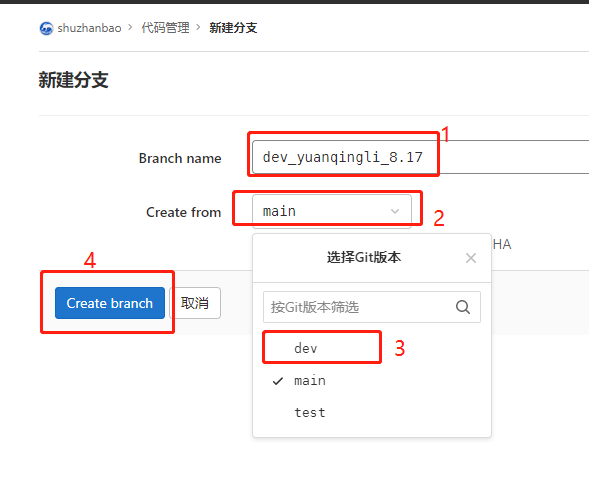The image size is (589, 493).
Task: Select the checked main branch option
Action: pyautogui.click(x=372, y=381)
